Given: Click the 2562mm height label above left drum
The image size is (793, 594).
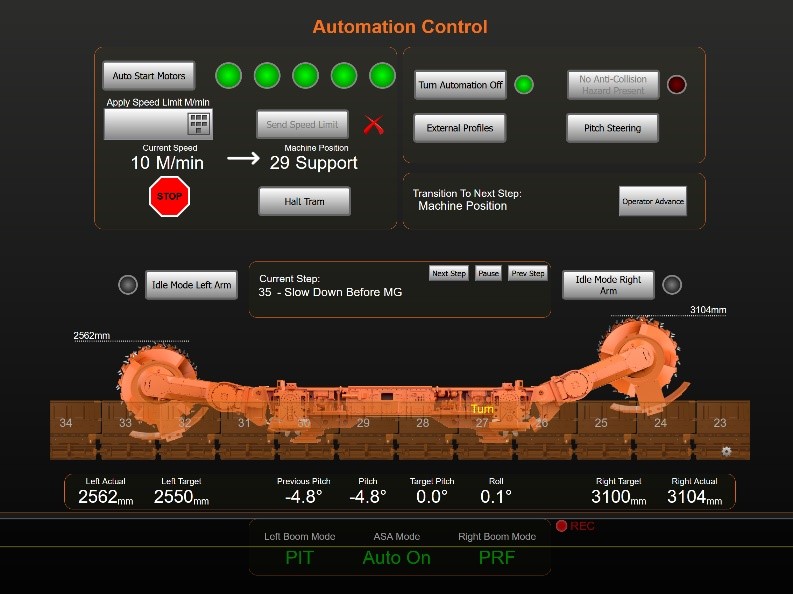Looking at the screenshot, I should point(92,336).
